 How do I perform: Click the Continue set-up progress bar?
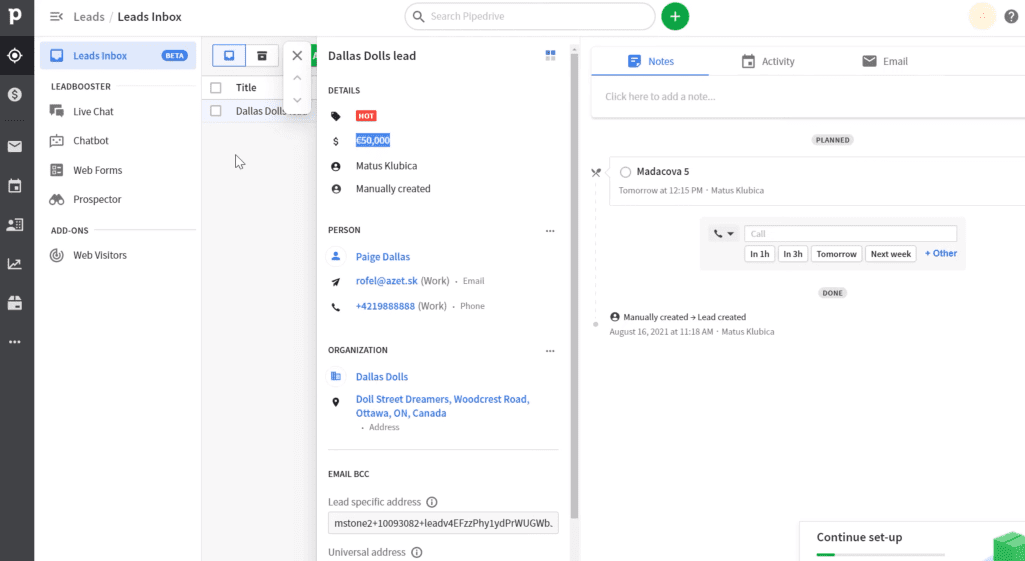click(x=880, y=554)
